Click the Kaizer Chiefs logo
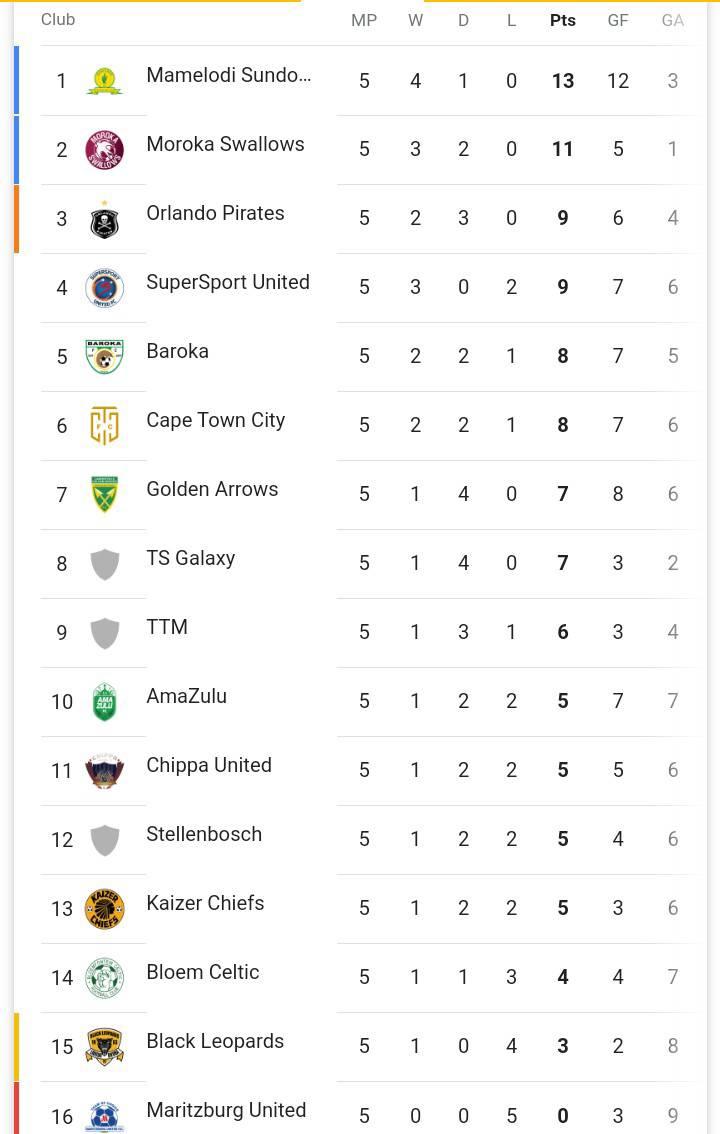The width and height of the screenshot is (720, 1134). click(x=105, y=909)
